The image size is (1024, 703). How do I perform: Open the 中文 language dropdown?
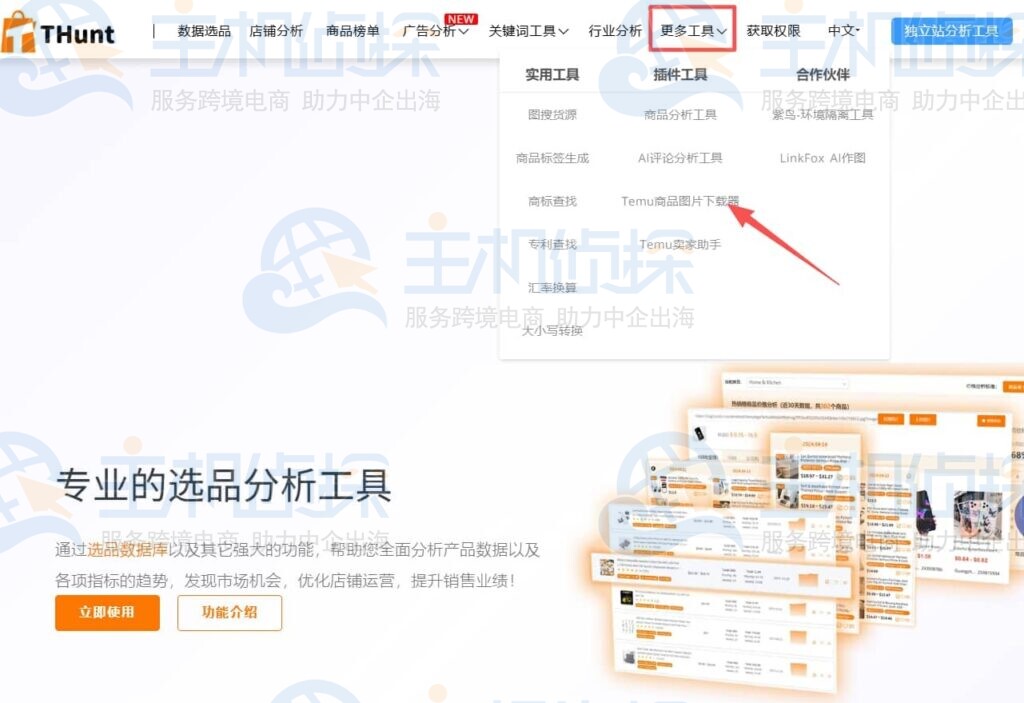pos(843,31)
